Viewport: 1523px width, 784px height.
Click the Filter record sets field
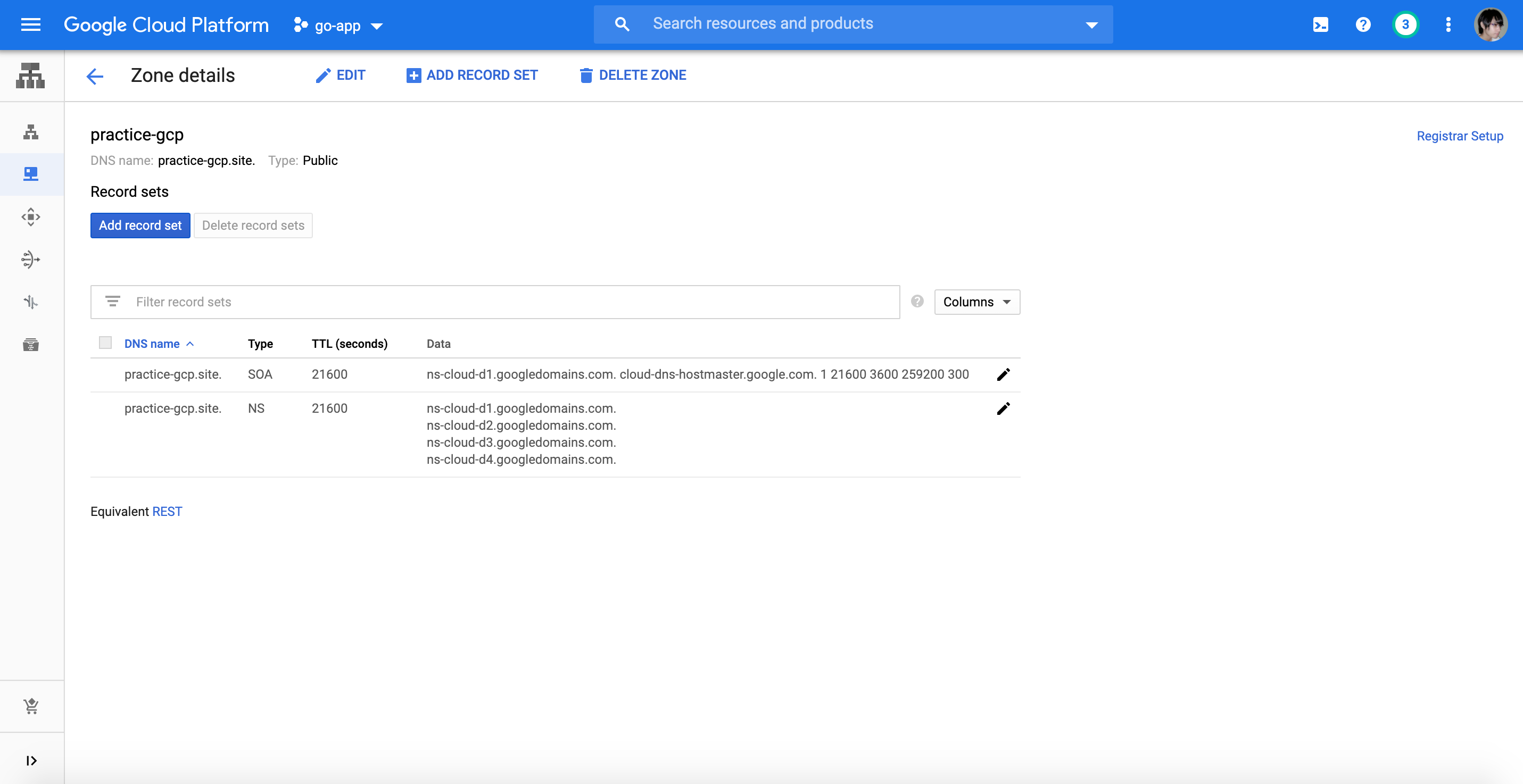click(x=495, y=302)
